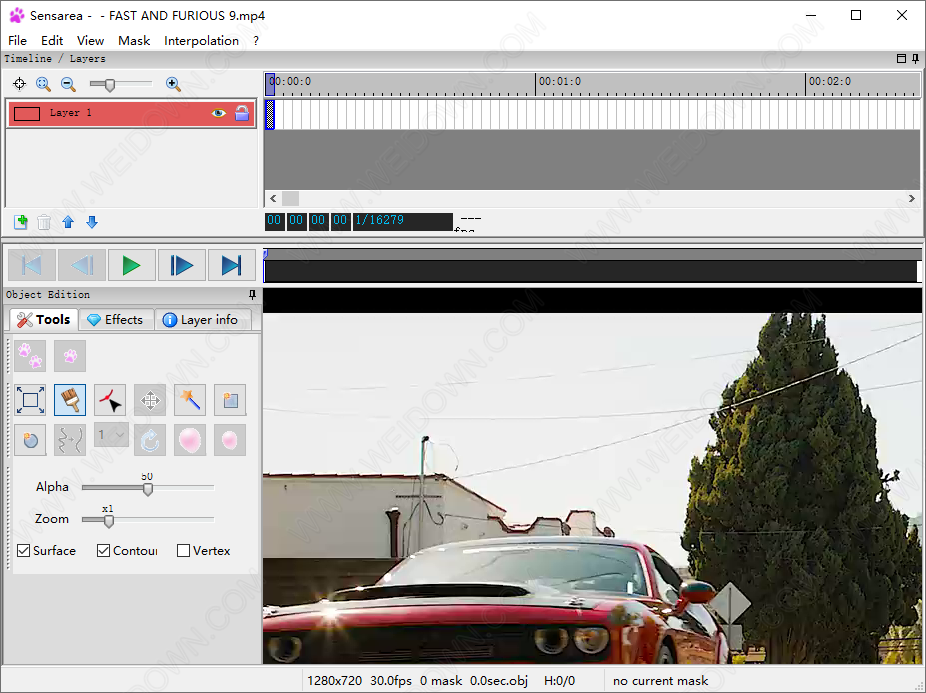
Task: Select the vertex edit arrow tool
Action: coord(110,400)
